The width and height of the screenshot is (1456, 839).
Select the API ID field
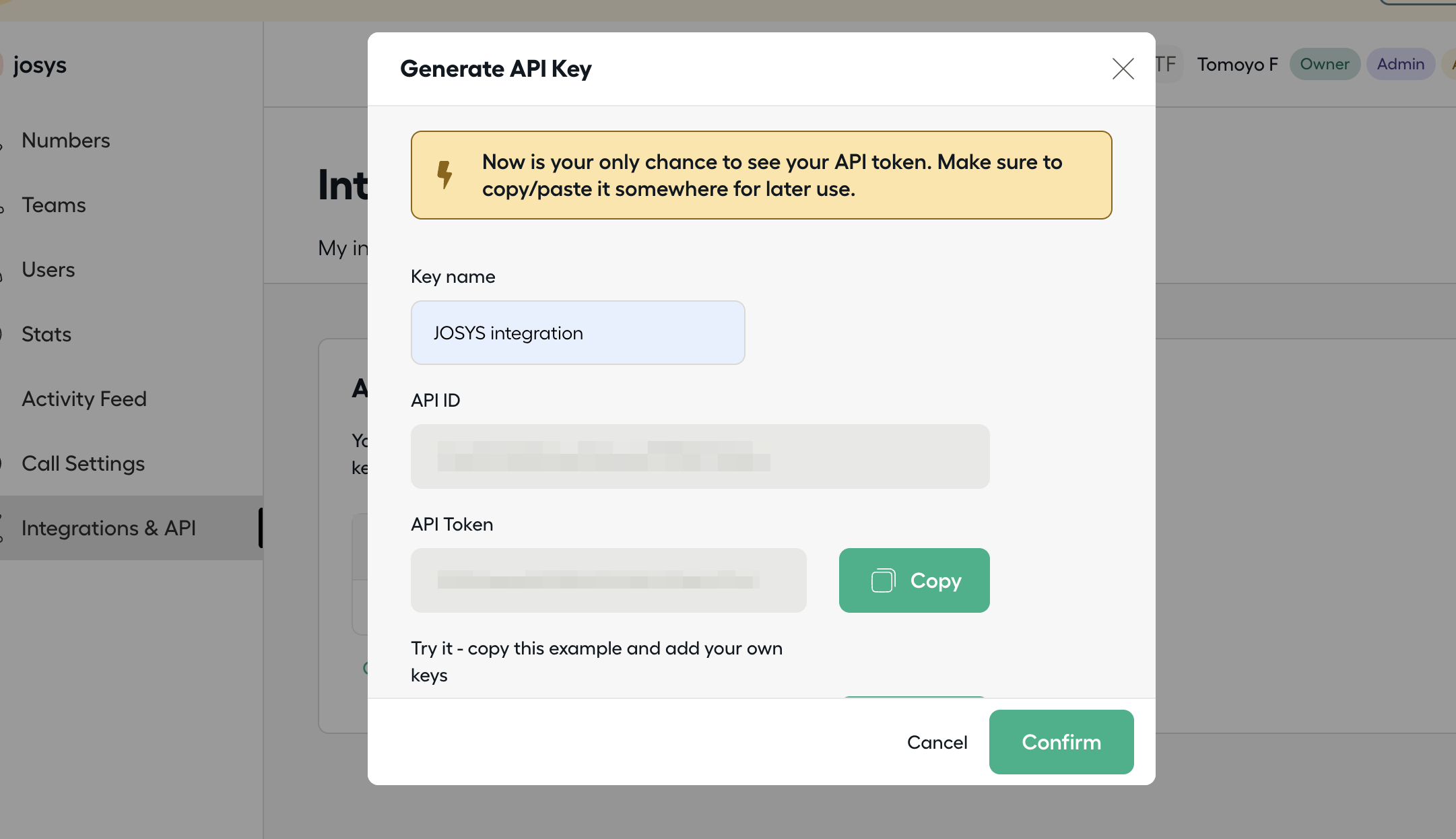point(700,457)
